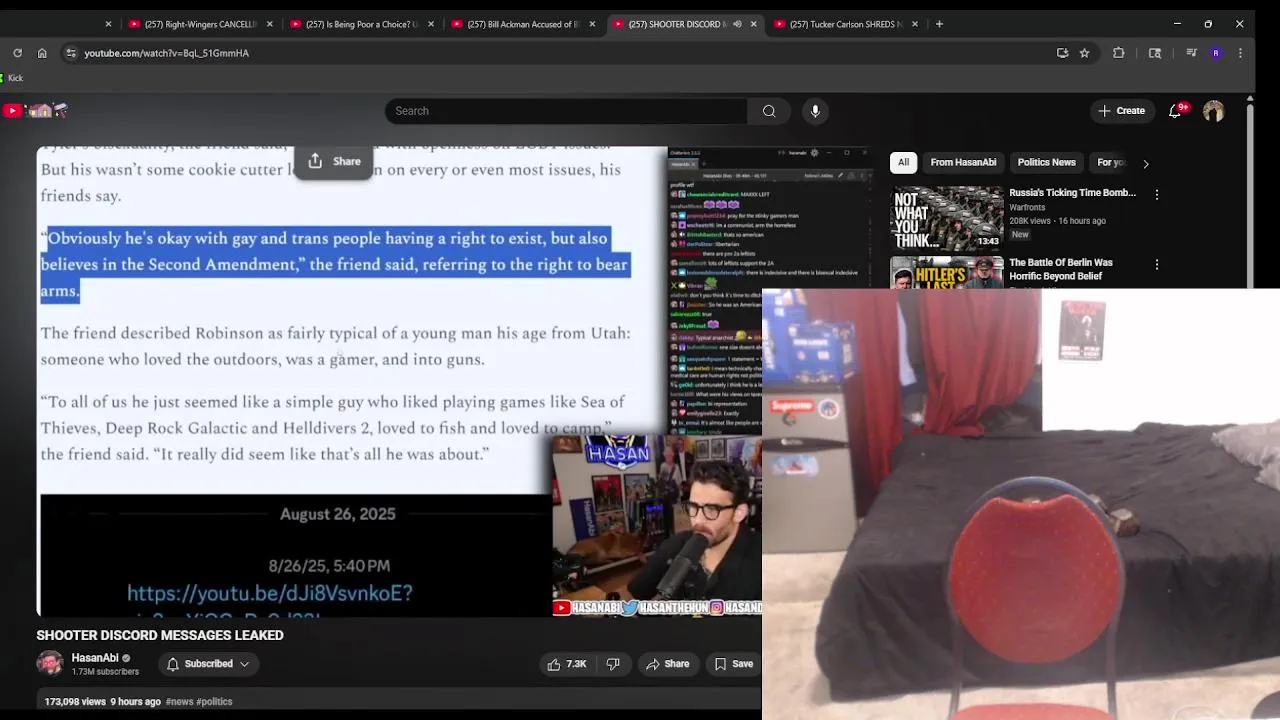Image resolution: width=1280 pixels, height=720 pixels.
Task: Open the HasanAbi channel name link
Action: coord(95,658)
